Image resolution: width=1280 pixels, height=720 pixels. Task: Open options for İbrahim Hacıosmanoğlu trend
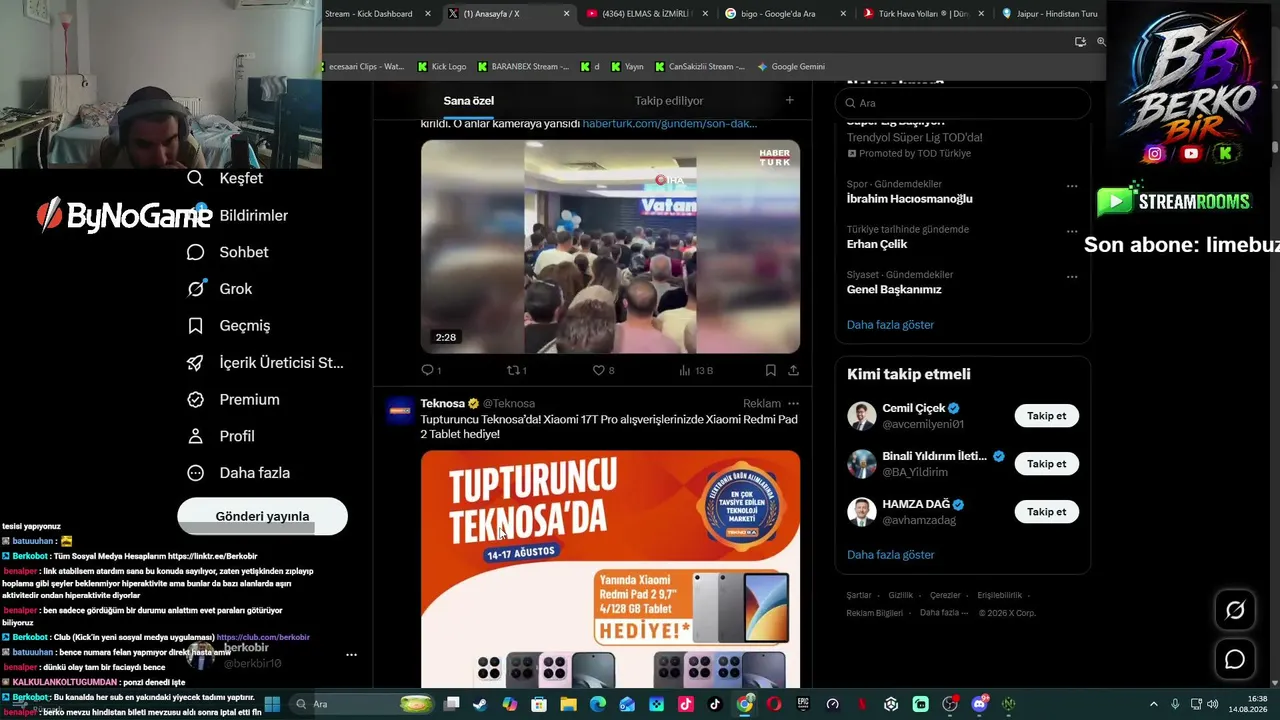point(1072,186)
